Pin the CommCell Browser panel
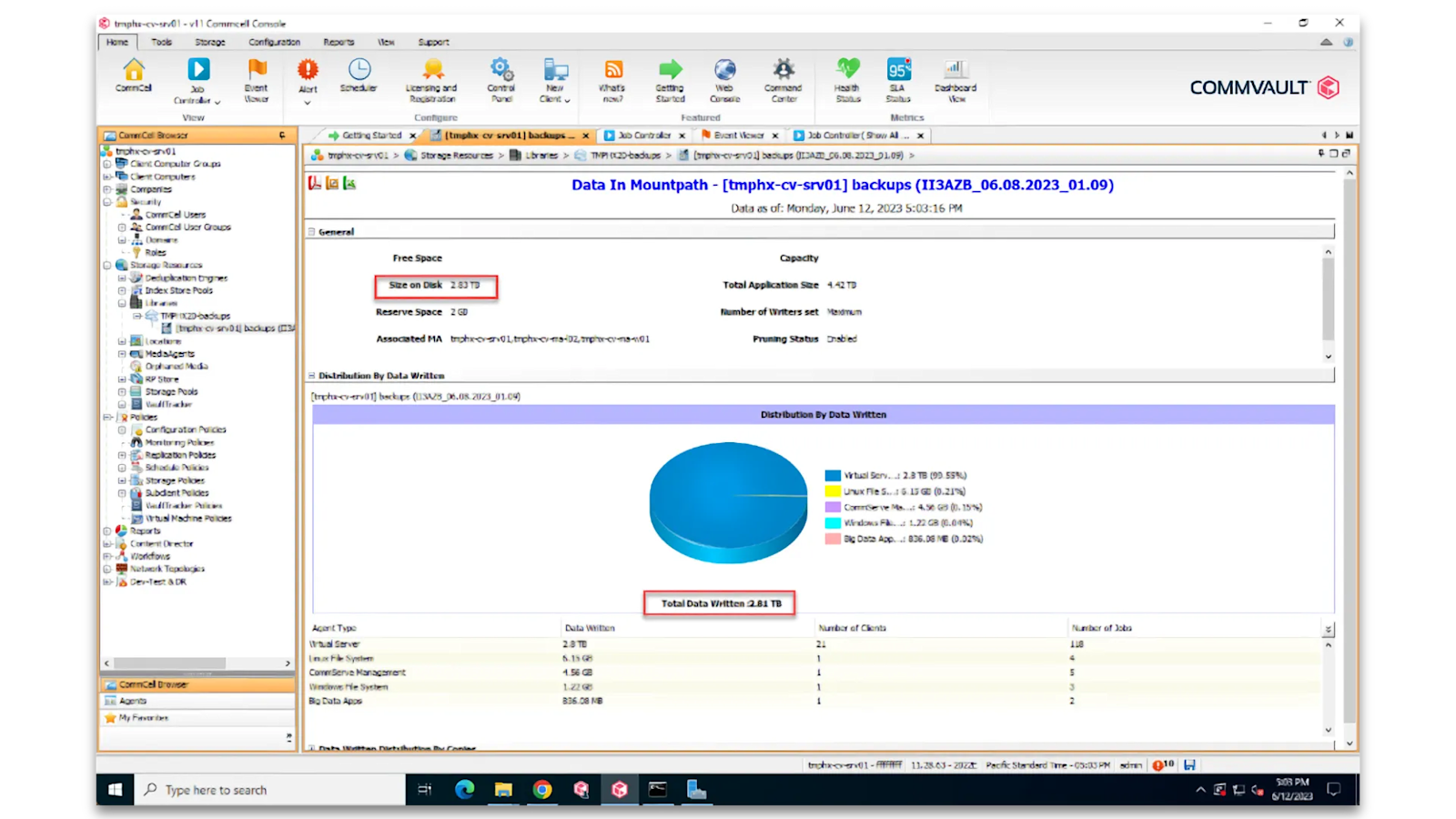The image size is (1456, 819). (x=282, y=135)
